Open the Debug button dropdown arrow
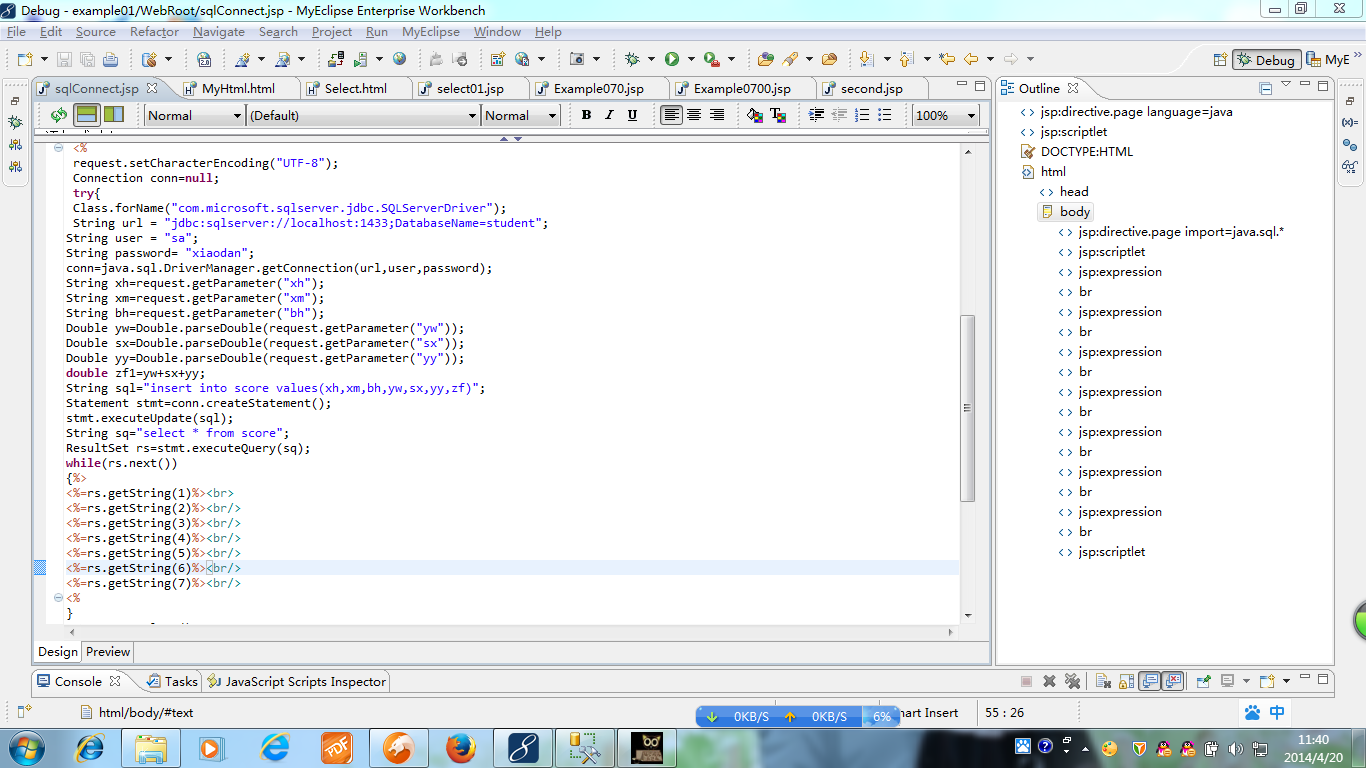Viewport: 1366px width, 768px height. click(651, 60)
